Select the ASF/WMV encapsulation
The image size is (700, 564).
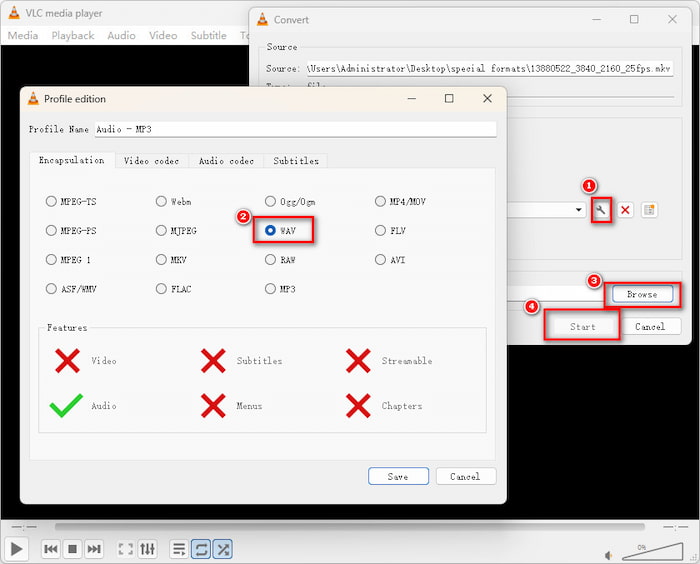[71, 289]
